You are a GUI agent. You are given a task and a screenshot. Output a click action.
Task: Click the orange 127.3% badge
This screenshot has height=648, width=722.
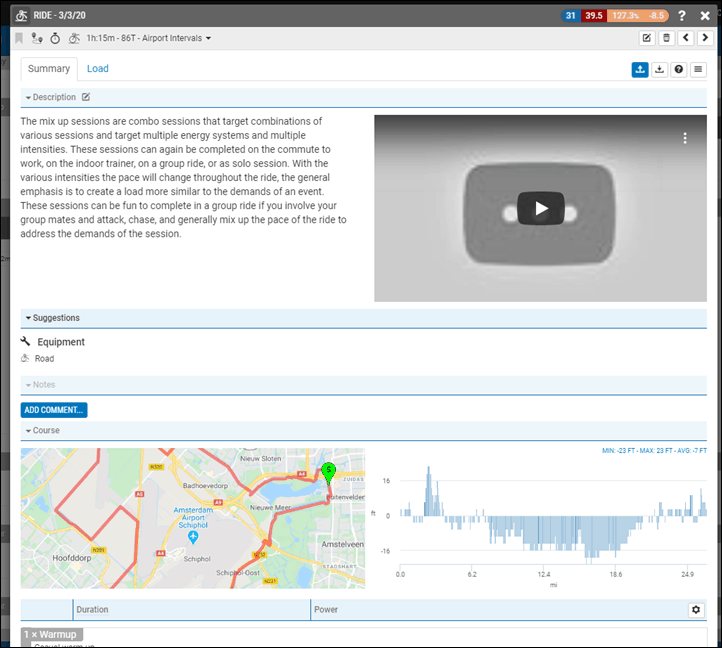[x=625, y=16]
